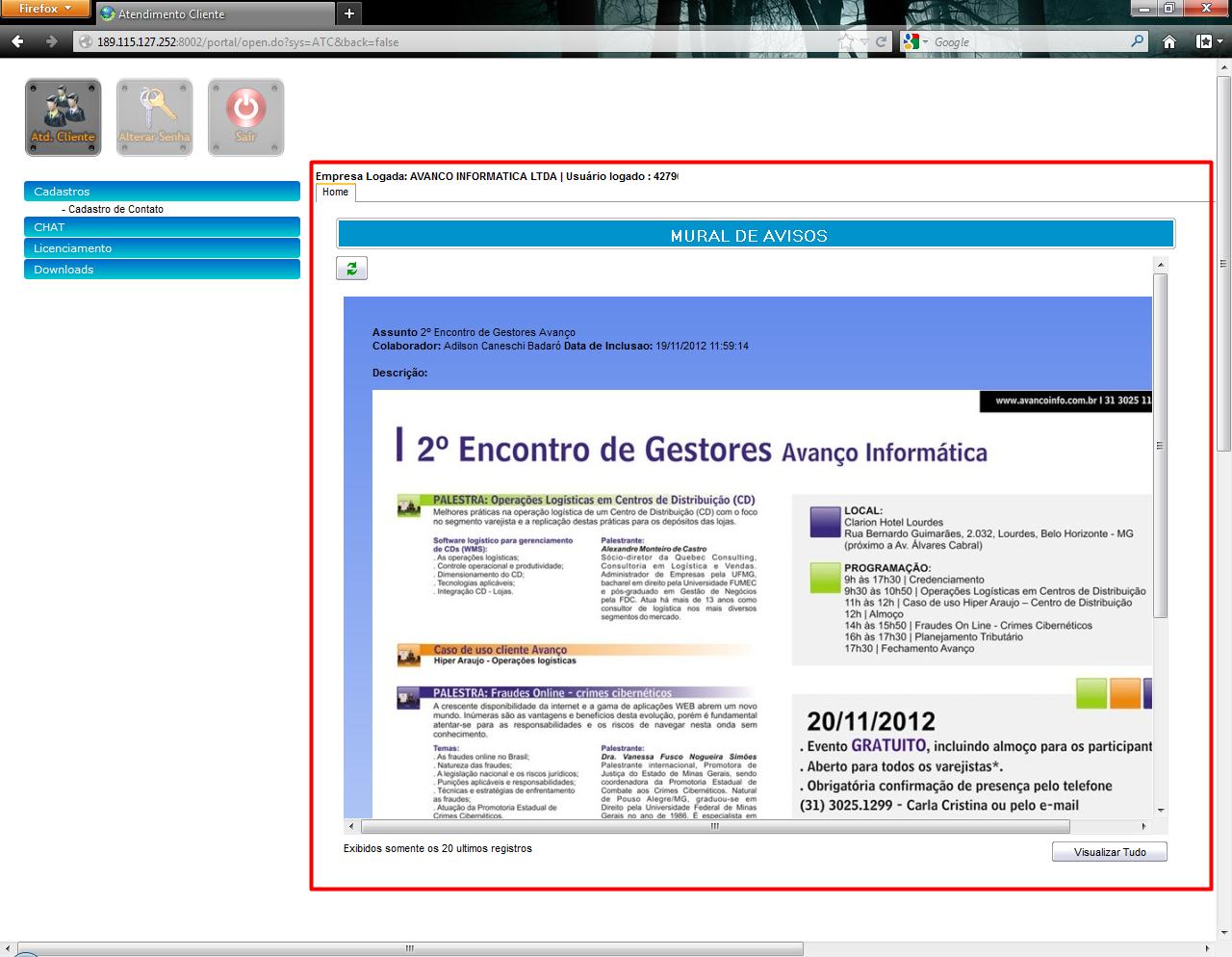Refresh the Mural de Avisos with green arrows icon
Screen dimensions: 1232x957
pyautogui.click(x=351, y=269)
